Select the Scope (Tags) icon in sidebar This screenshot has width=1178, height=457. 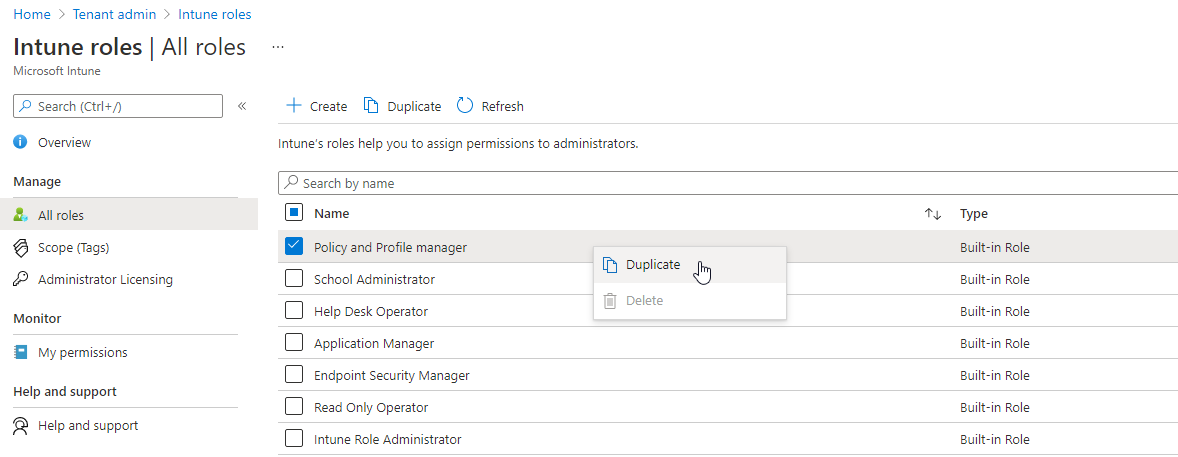point(20,248)
